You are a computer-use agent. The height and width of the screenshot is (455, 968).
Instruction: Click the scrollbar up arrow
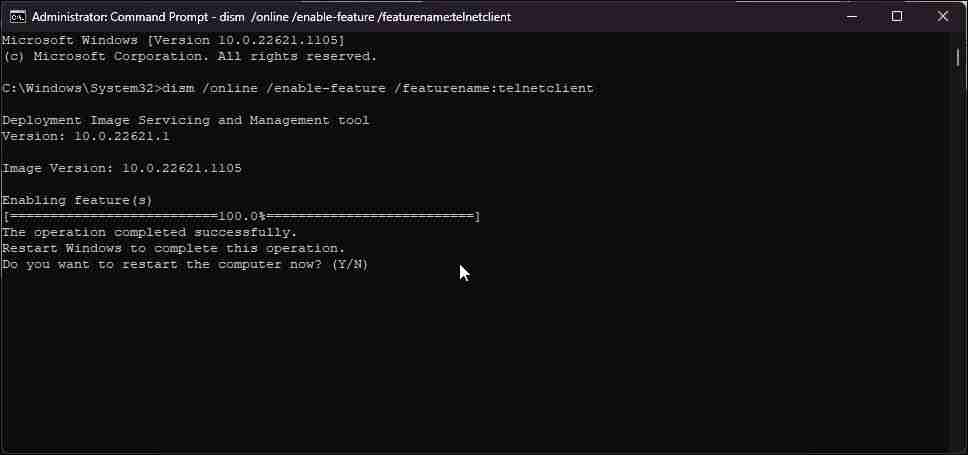(x=959, y=39)
